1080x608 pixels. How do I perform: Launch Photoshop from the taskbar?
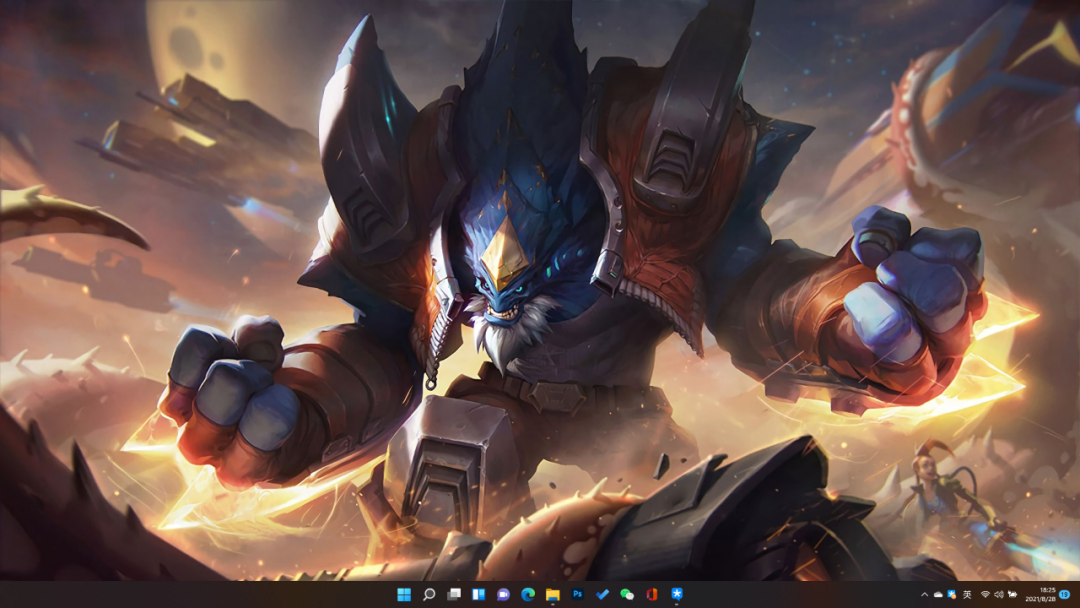pos(577,594)
